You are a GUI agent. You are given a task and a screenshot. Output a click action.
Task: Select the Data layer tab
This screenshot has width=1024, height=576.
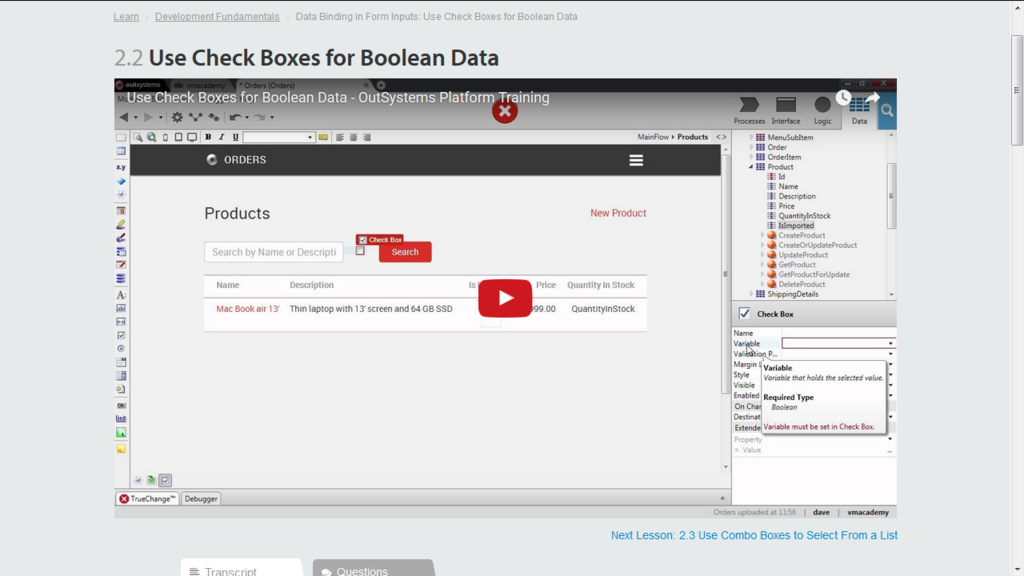pos(859,110)
